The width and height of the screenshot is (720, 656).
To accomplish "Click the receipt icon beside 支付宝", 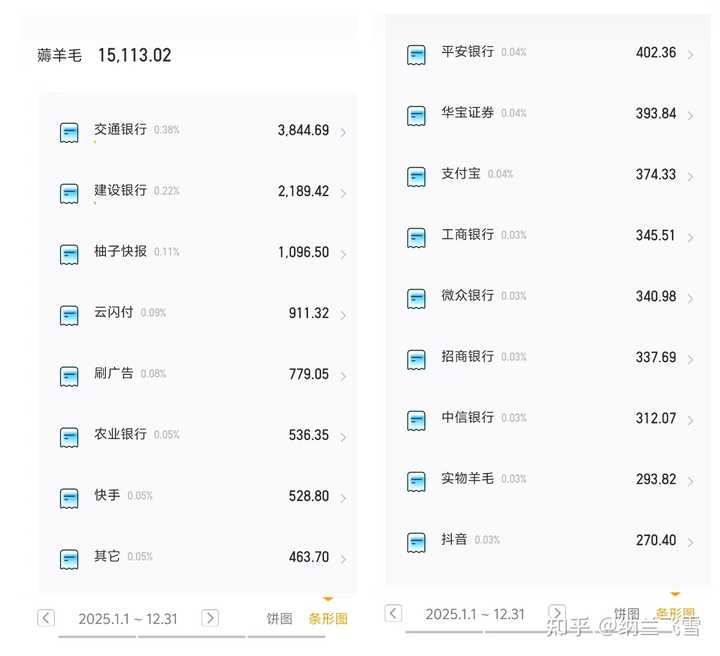I will (x=416, y=177).
